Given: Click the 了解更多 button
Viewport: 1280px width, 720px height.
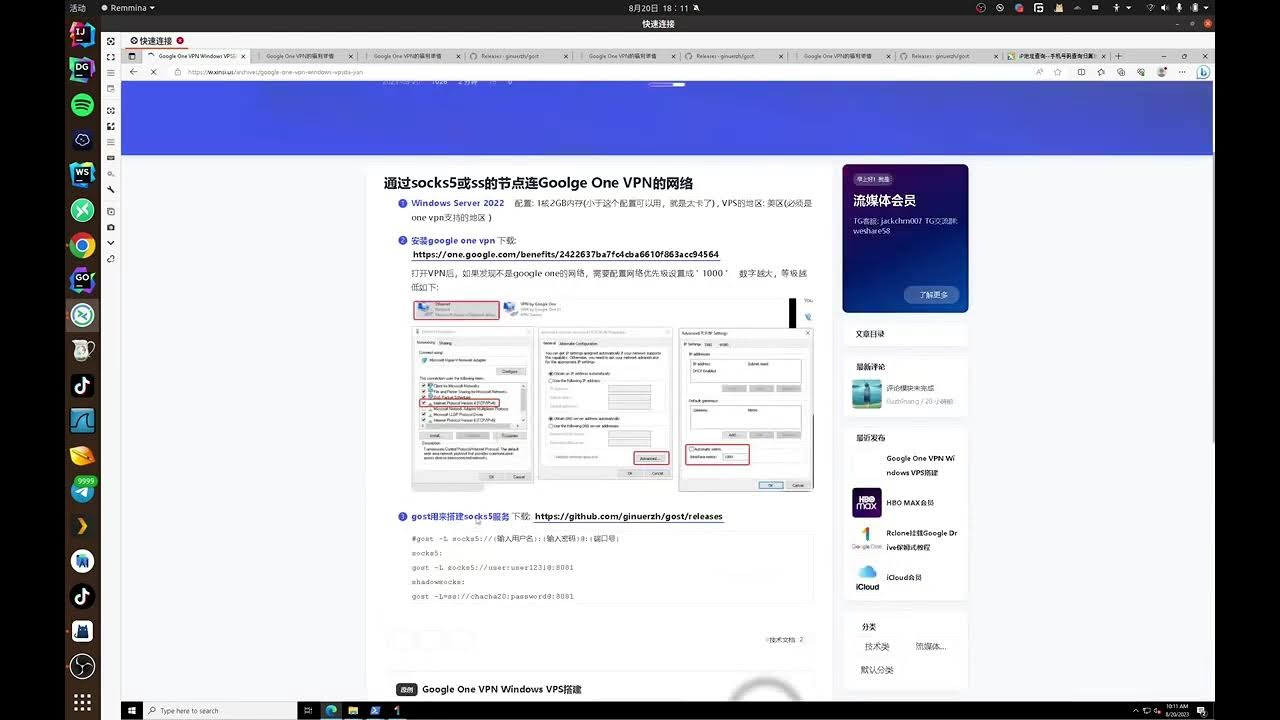Looking at the screenshot, I should pyautogui.click(x=932, y=295).
